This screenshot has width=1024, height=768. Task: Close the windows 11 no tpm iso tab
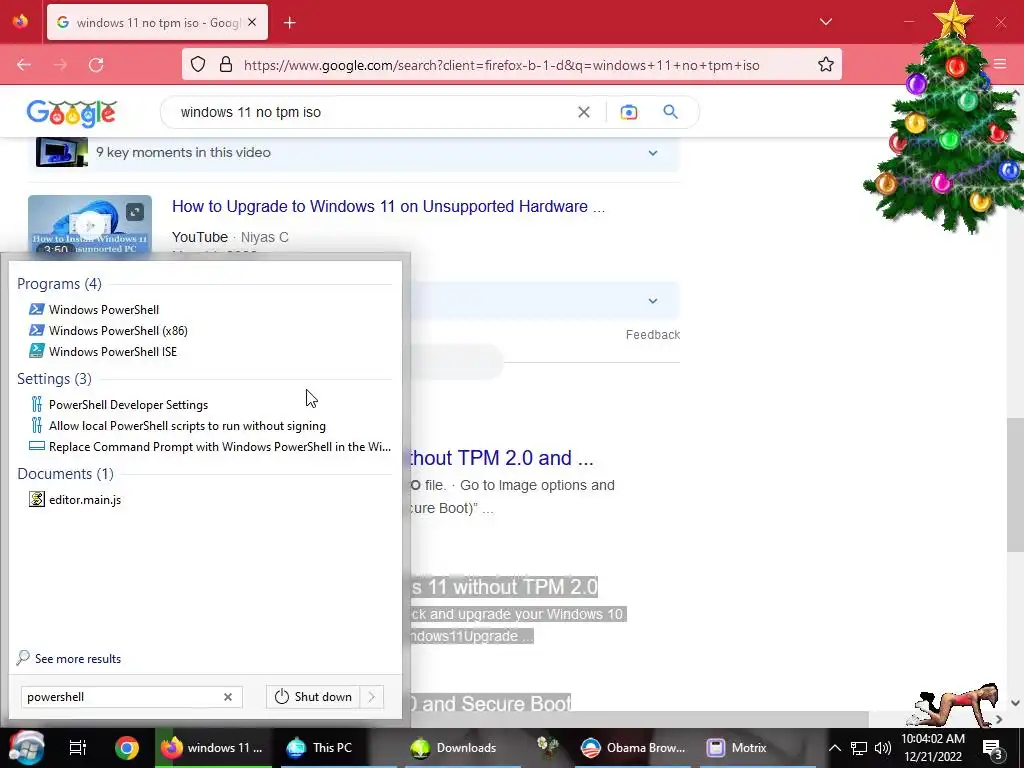252,22
